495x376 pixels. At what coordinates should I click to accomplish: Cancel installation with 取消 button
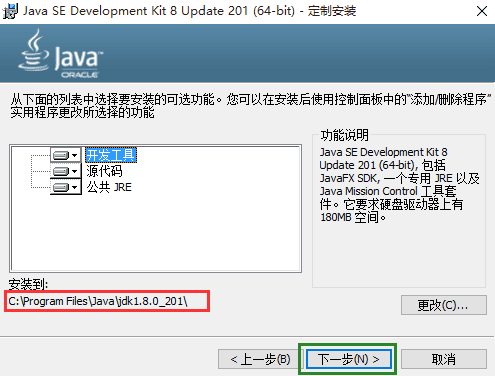[x=444, y=359]
